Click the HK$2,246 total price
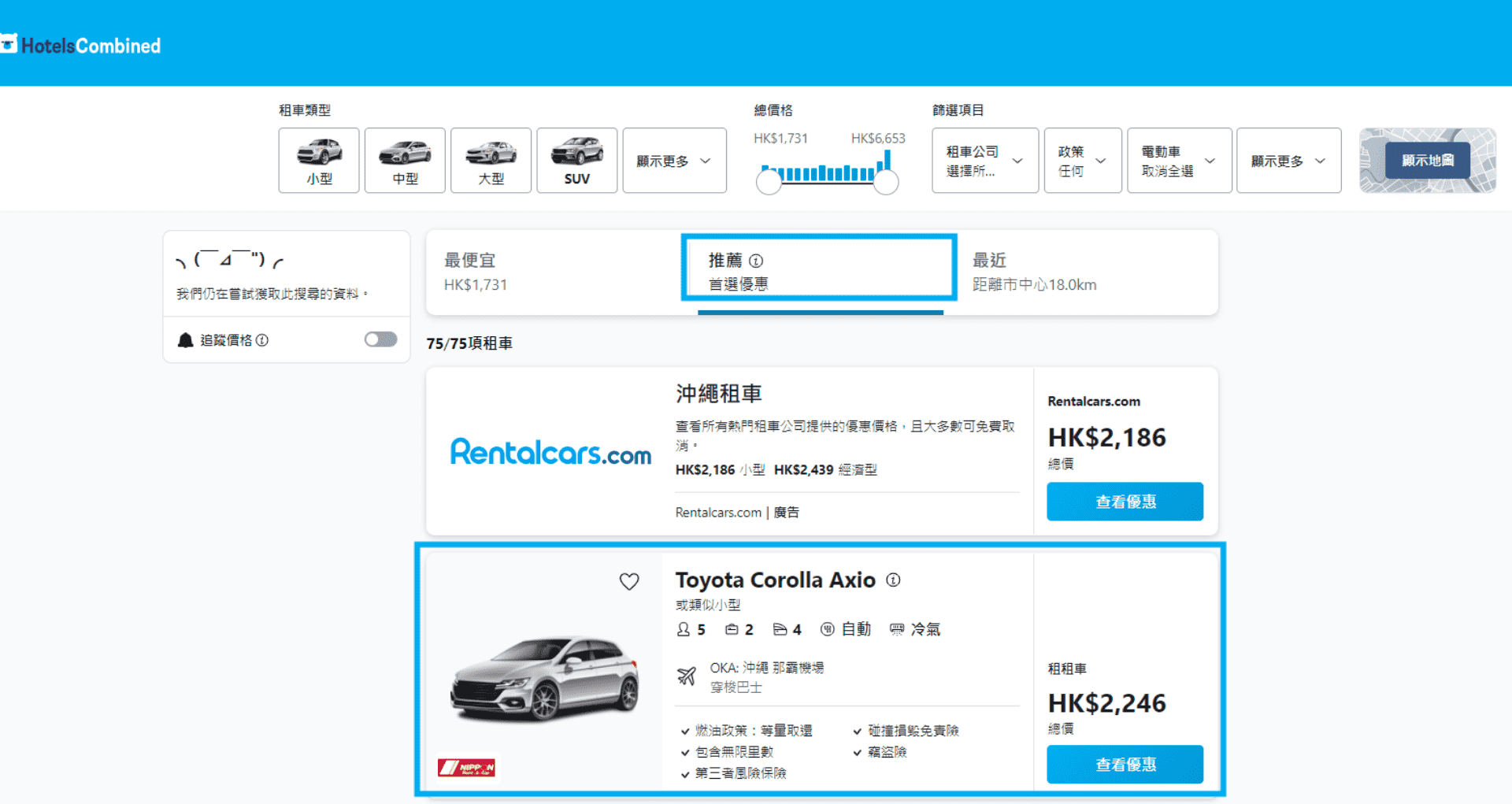The height and width of the screenshot is (804, 1512). [x=1106, y=703]
